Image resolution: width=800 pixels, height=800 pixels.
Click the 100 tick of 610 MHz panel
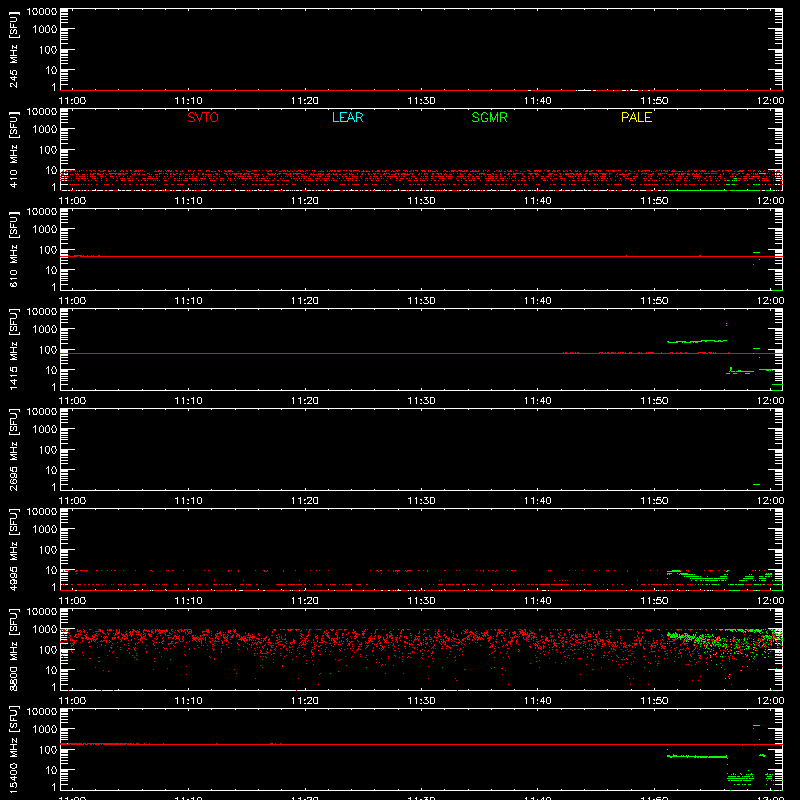[x=48, y=250]
